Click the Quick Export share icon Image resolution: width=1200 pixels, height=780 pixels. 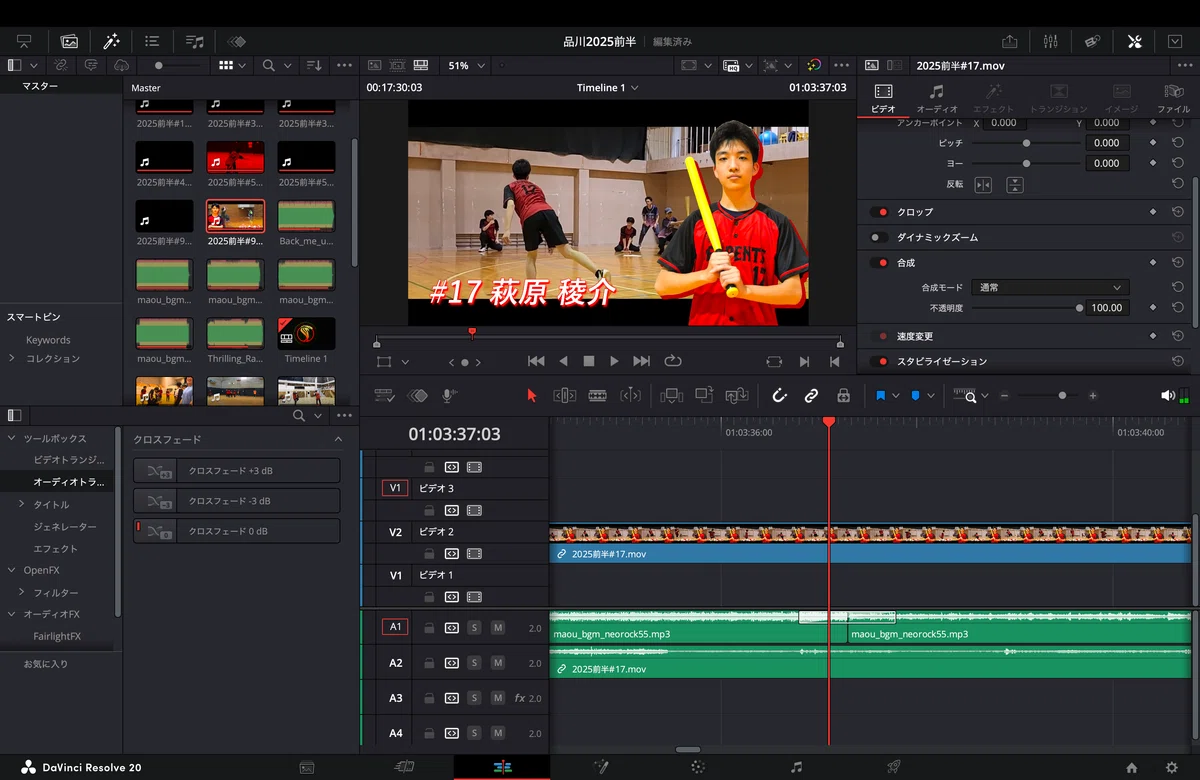tap(1009, 41)
